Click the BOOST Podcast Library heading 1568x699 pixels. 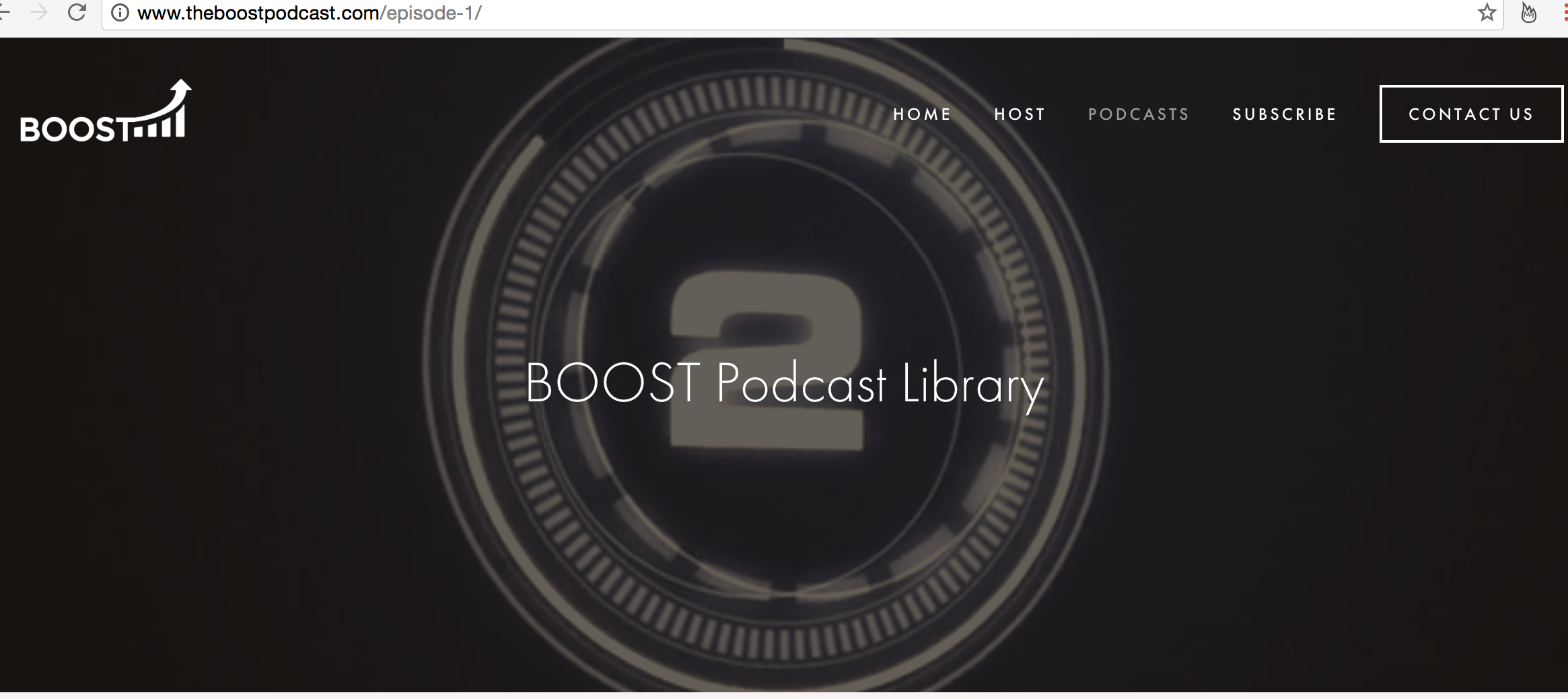click(x=785, y=384)
